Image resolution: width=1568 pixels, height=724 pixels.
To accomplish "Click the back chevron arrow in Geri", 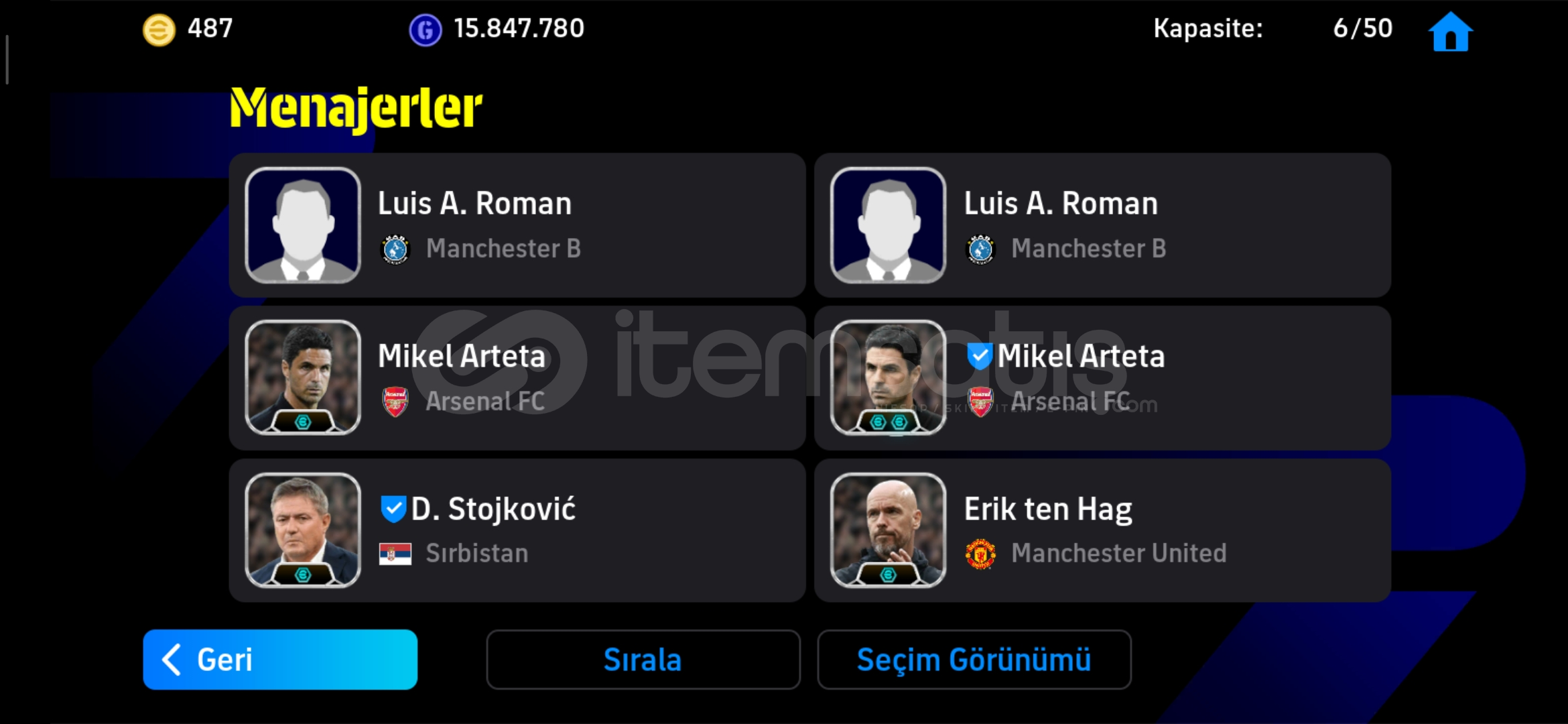I will (172, 660).
